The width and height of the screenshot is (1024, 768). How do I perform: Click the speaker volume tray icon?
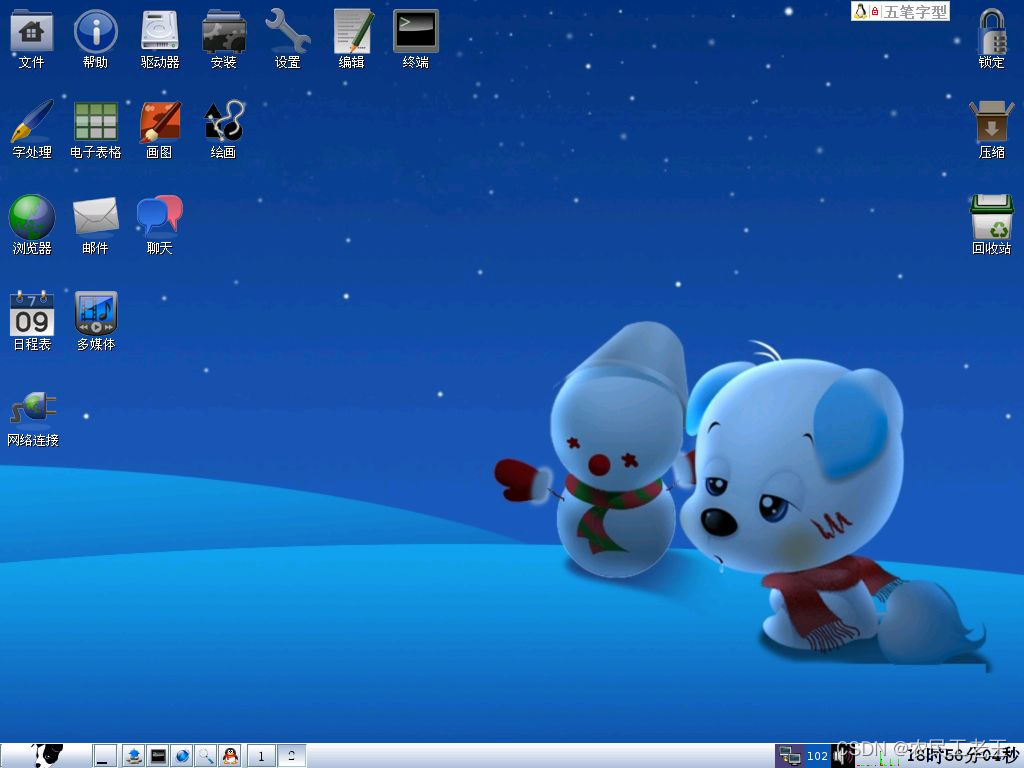841,756
